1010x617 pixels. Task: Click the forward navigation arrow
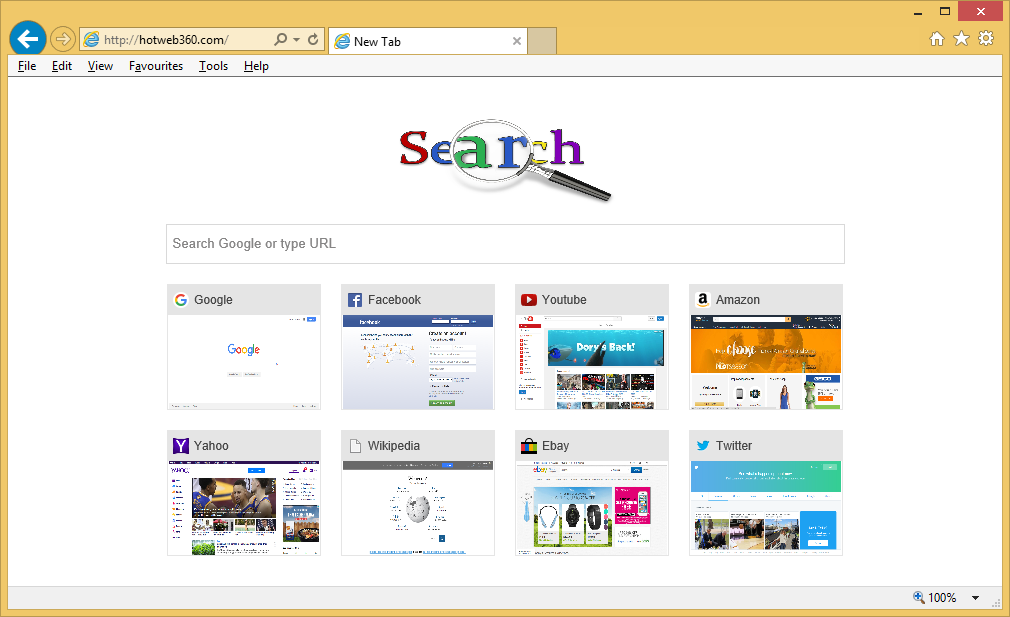[62, 39]
